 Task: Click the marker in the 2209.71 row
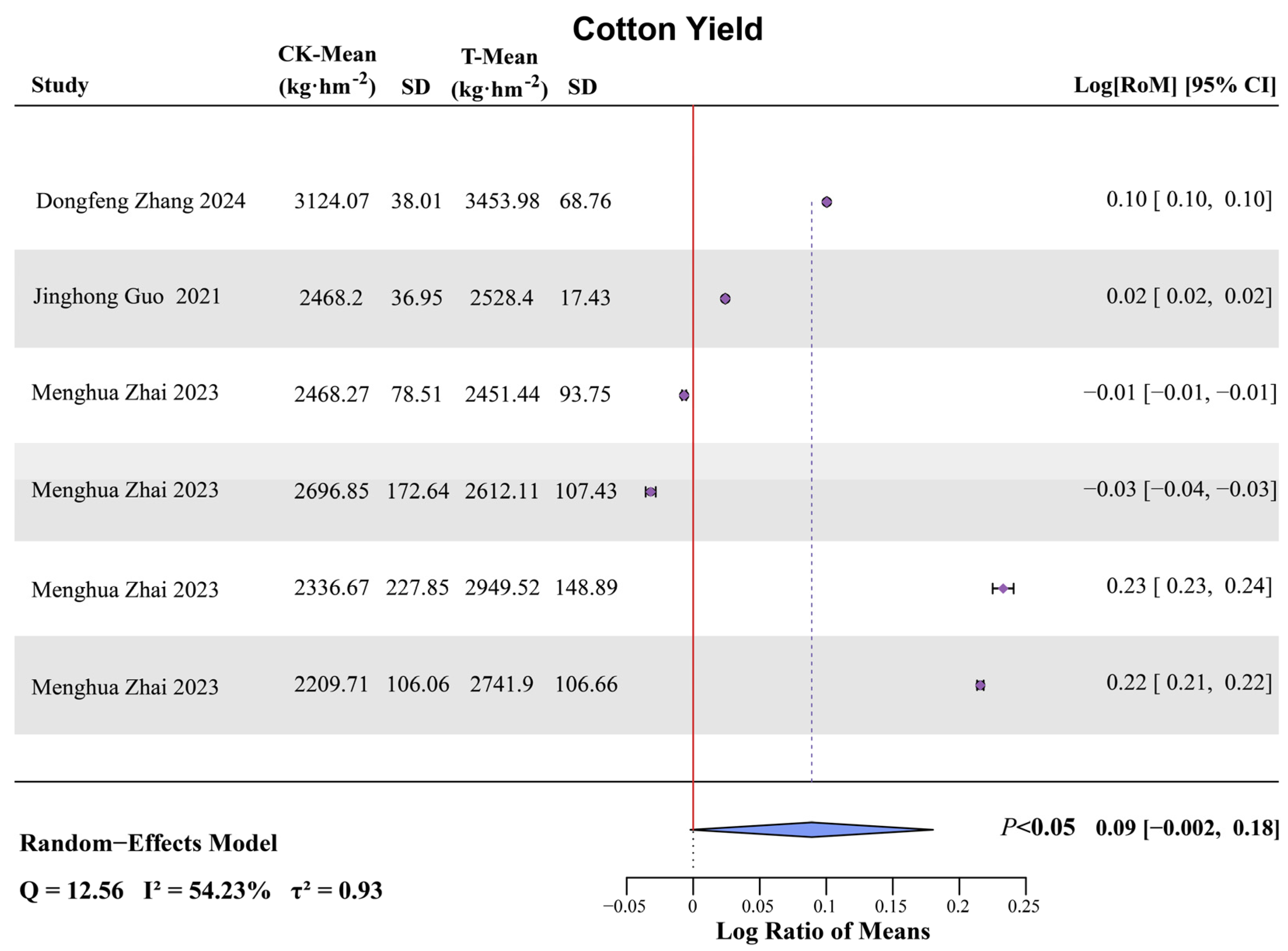(x=980, y=685)
